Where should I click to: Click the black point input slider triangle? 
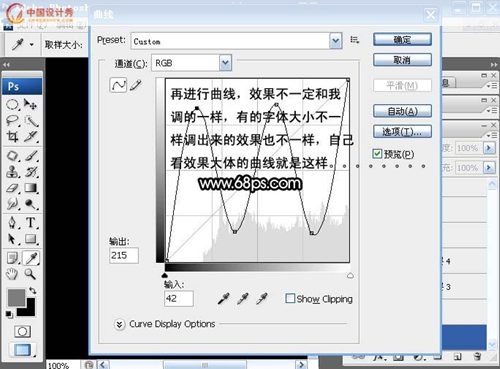coord(165,275)
